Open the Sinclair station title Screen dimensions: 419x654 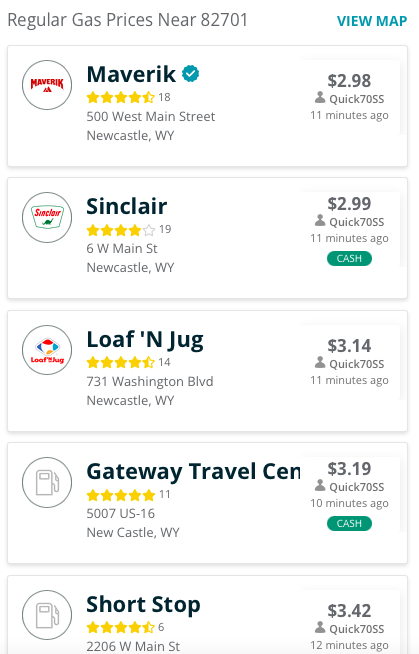pyautogui.click(x=127, y=206)
